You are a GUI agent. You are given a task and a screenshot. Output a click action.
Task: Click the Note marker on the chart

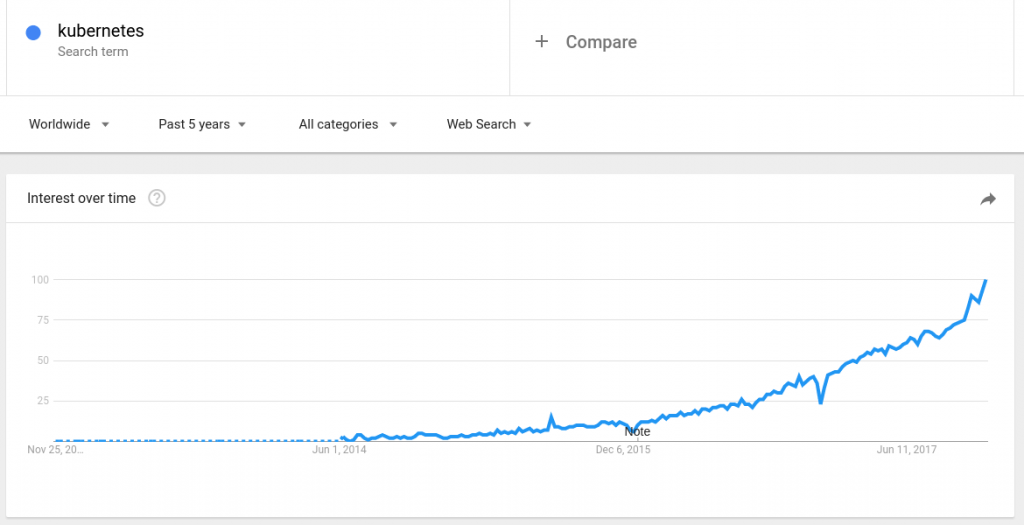pos(637,432)
